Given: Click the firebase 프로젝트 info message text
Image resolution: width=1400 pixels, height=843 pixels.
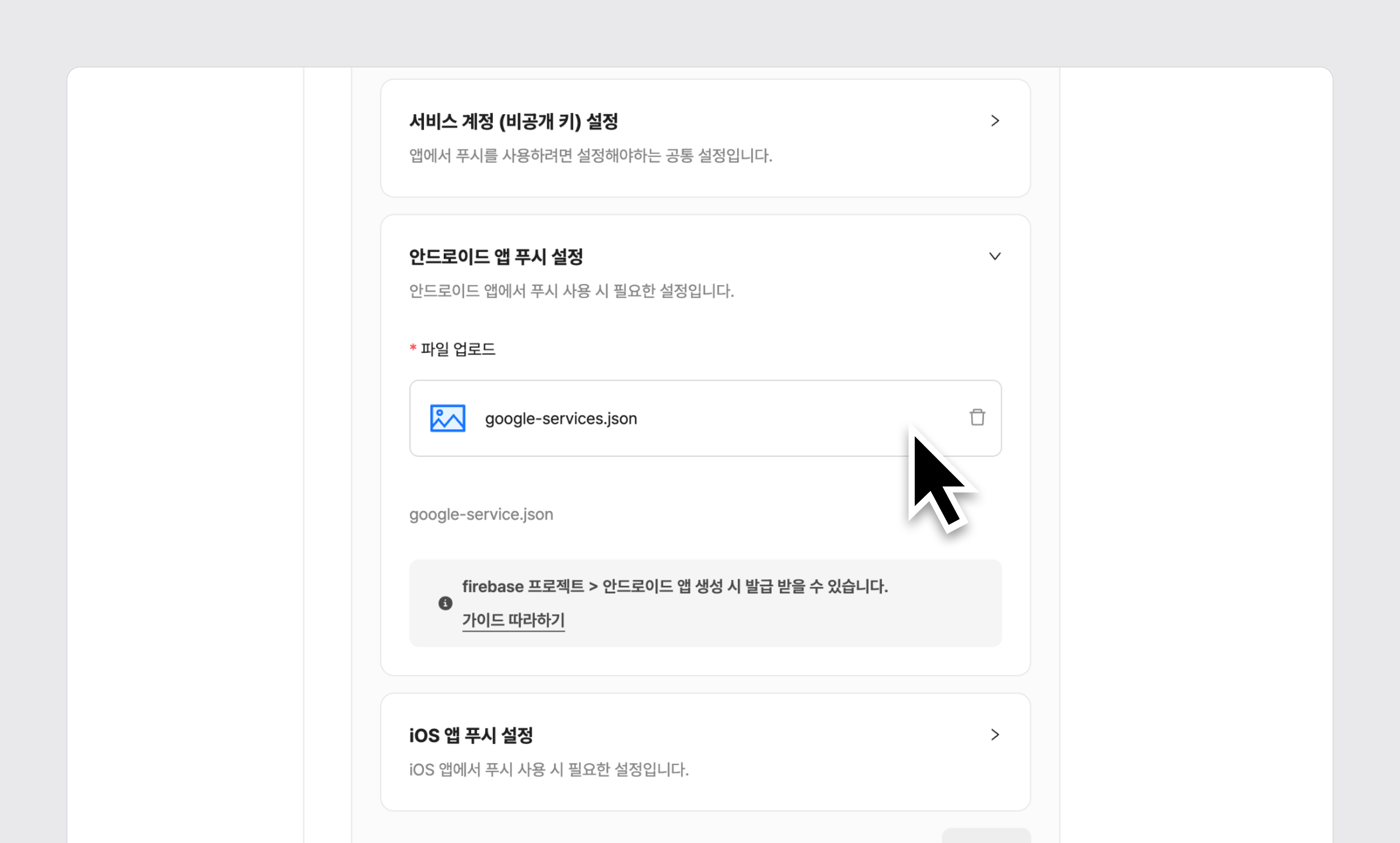Looking at the screenshot, I should pos(674,586).
